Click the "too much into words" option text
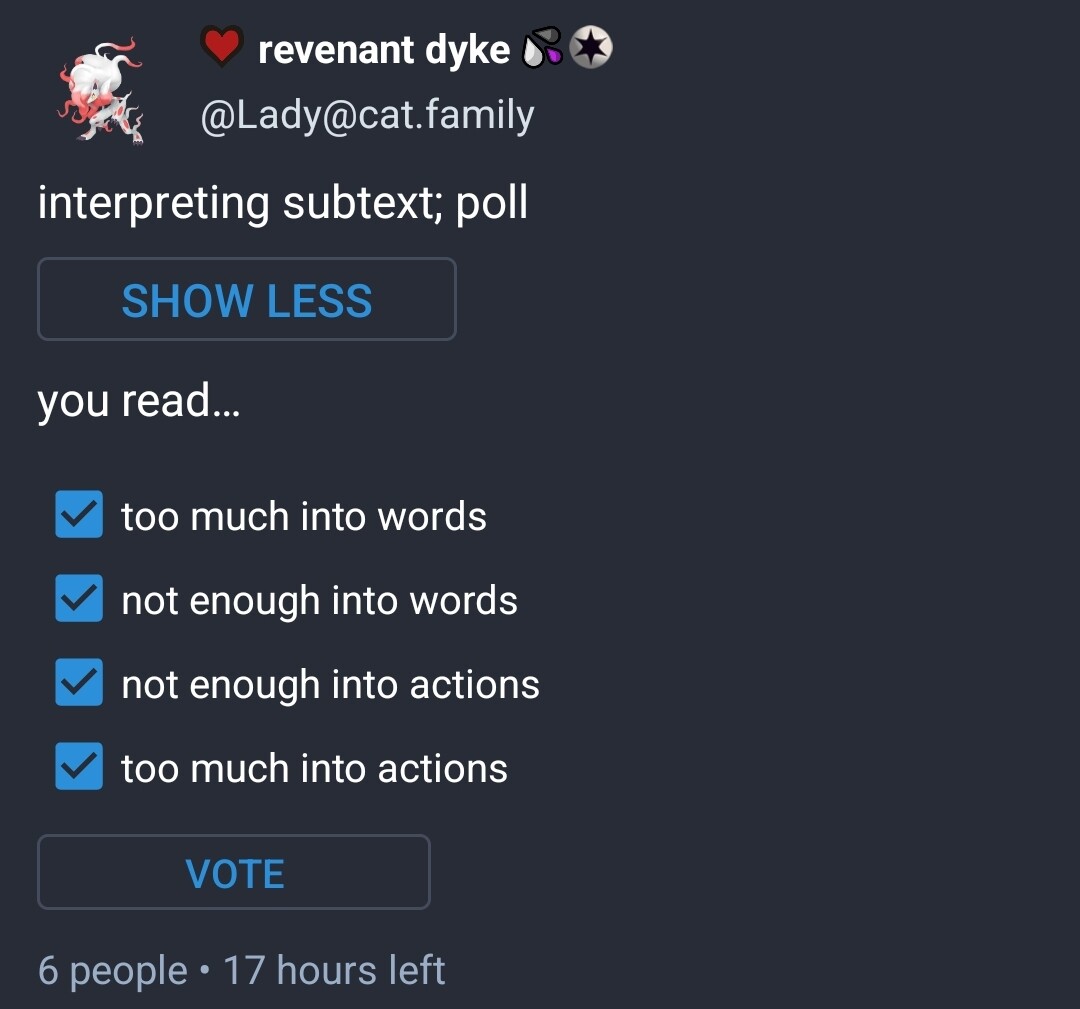The width and height of the screenshot is (1080, 1009). coord(304,516)
